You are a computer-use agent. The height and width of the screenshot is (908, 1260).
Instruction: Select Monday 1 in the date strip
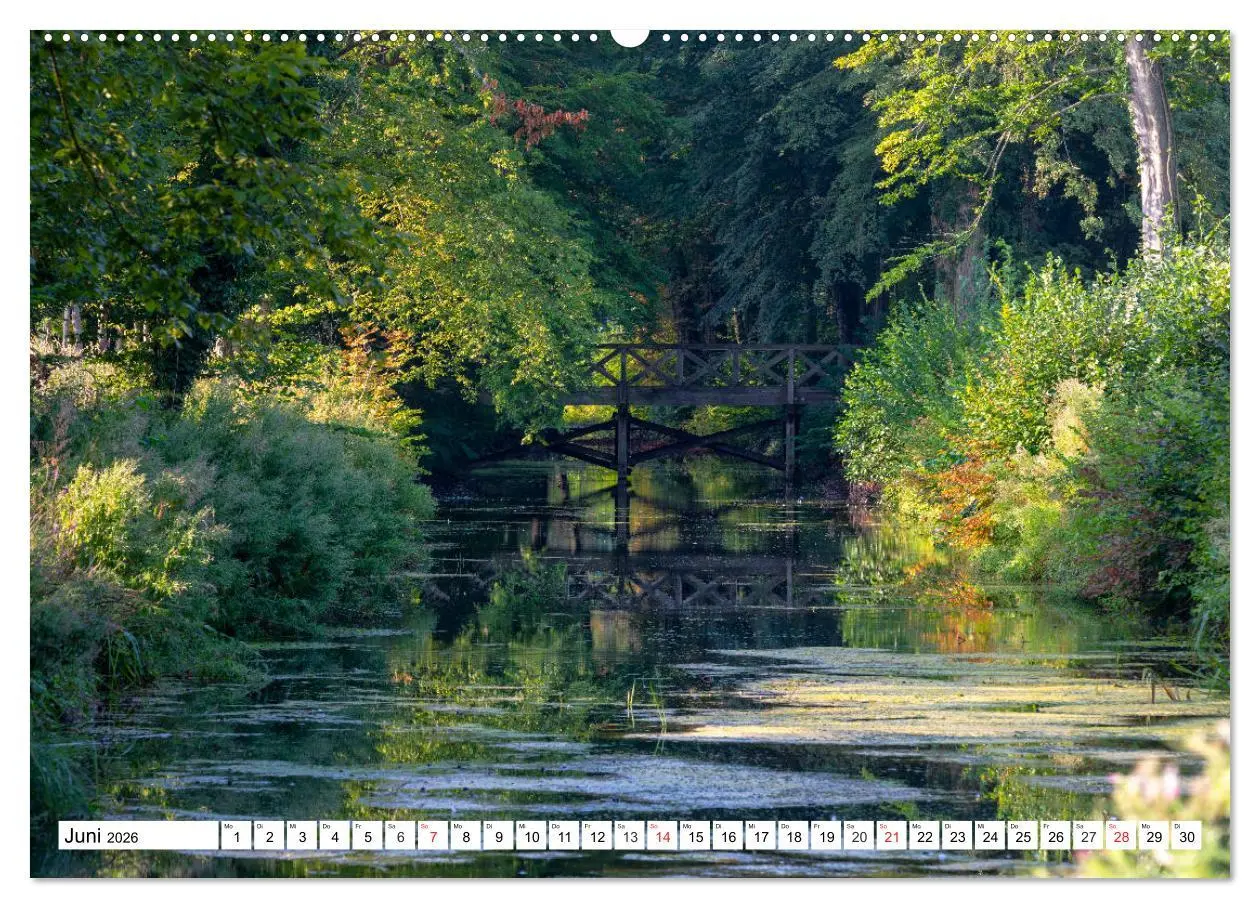(x=236, y=836)
